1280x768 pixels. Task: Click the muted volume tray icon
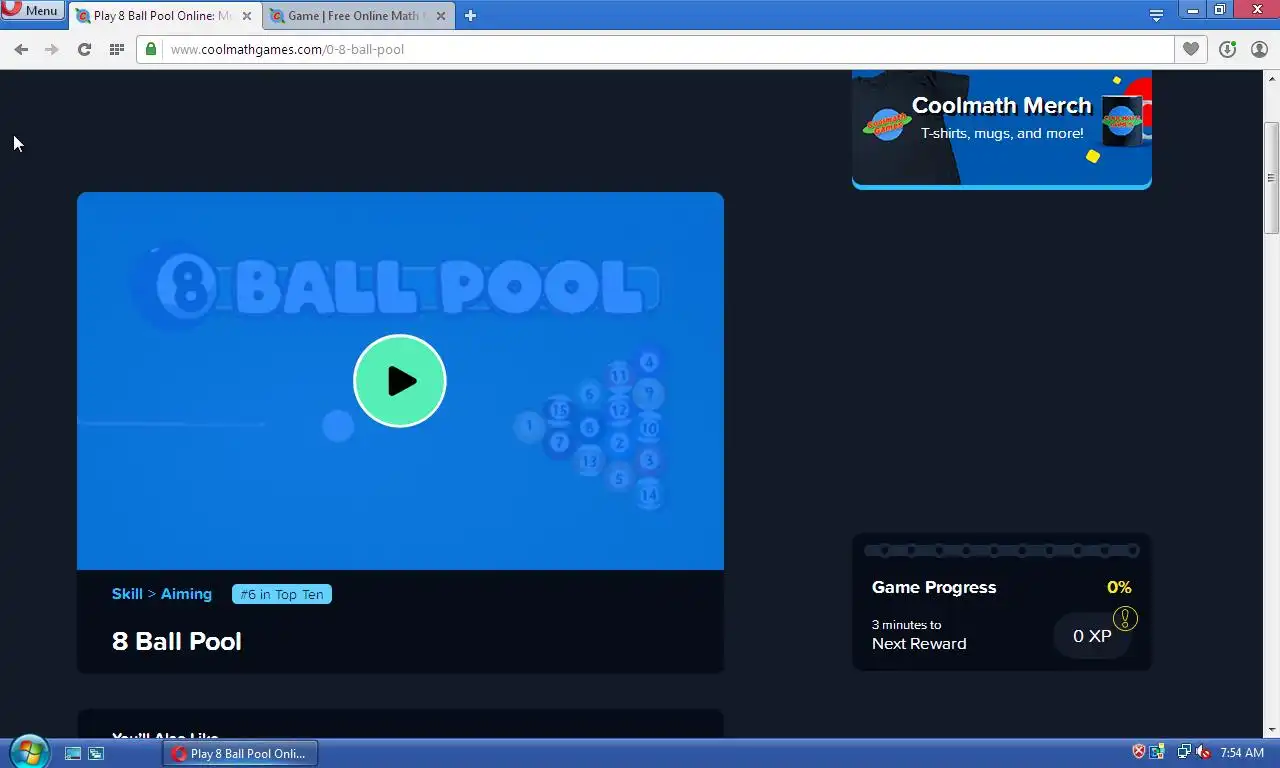pos(1203,752)
